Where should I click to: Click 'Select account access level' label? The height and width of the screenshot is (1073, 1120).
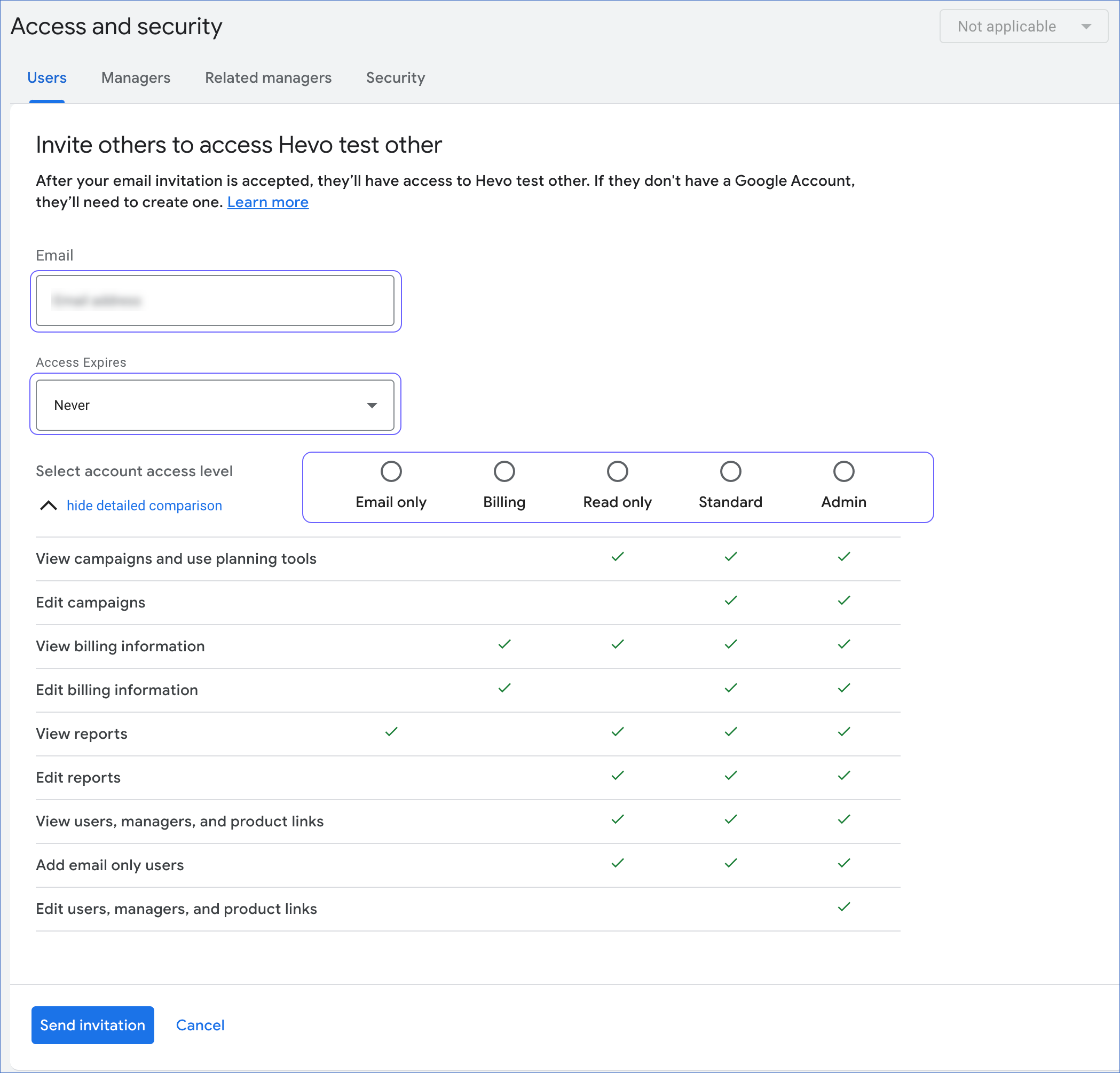(133, 471)
